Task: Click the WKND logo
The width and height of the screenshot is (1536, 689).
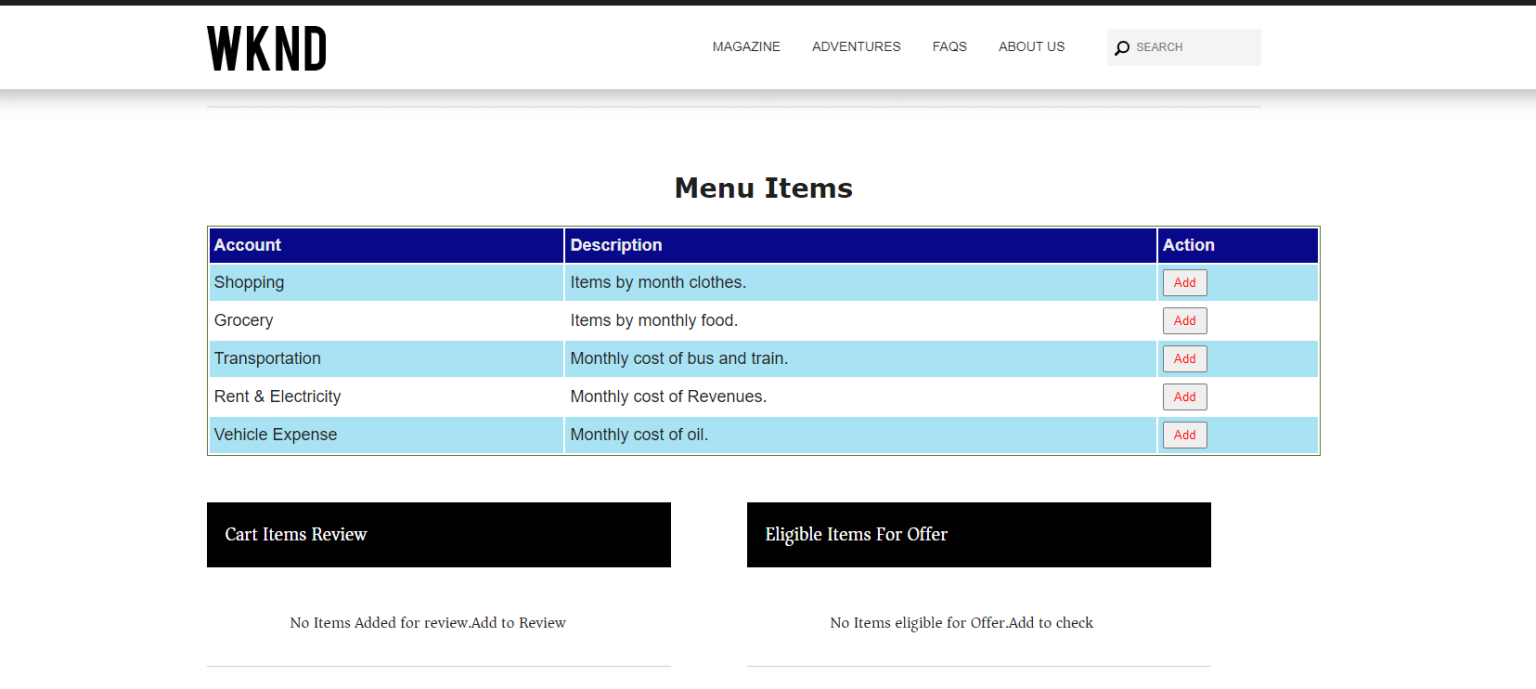Action: [x=266, y=47]
